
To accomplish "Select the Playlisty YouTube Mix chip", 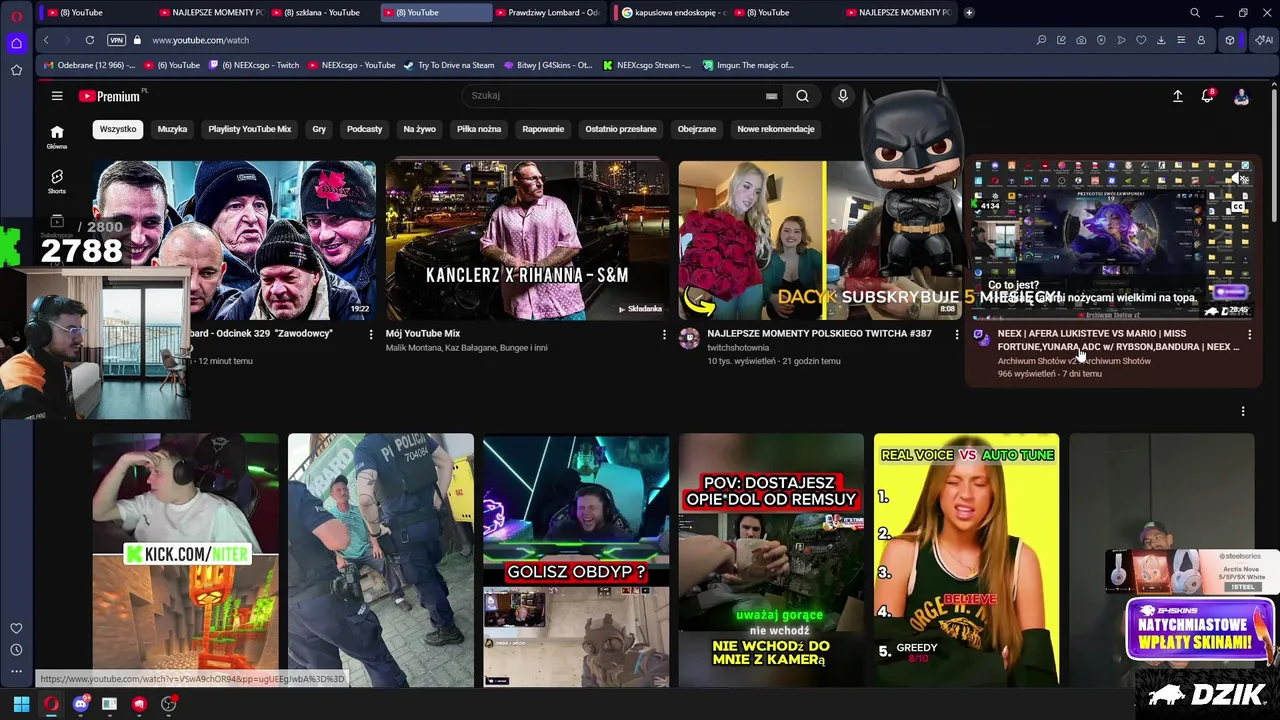I will click(250, 129).
